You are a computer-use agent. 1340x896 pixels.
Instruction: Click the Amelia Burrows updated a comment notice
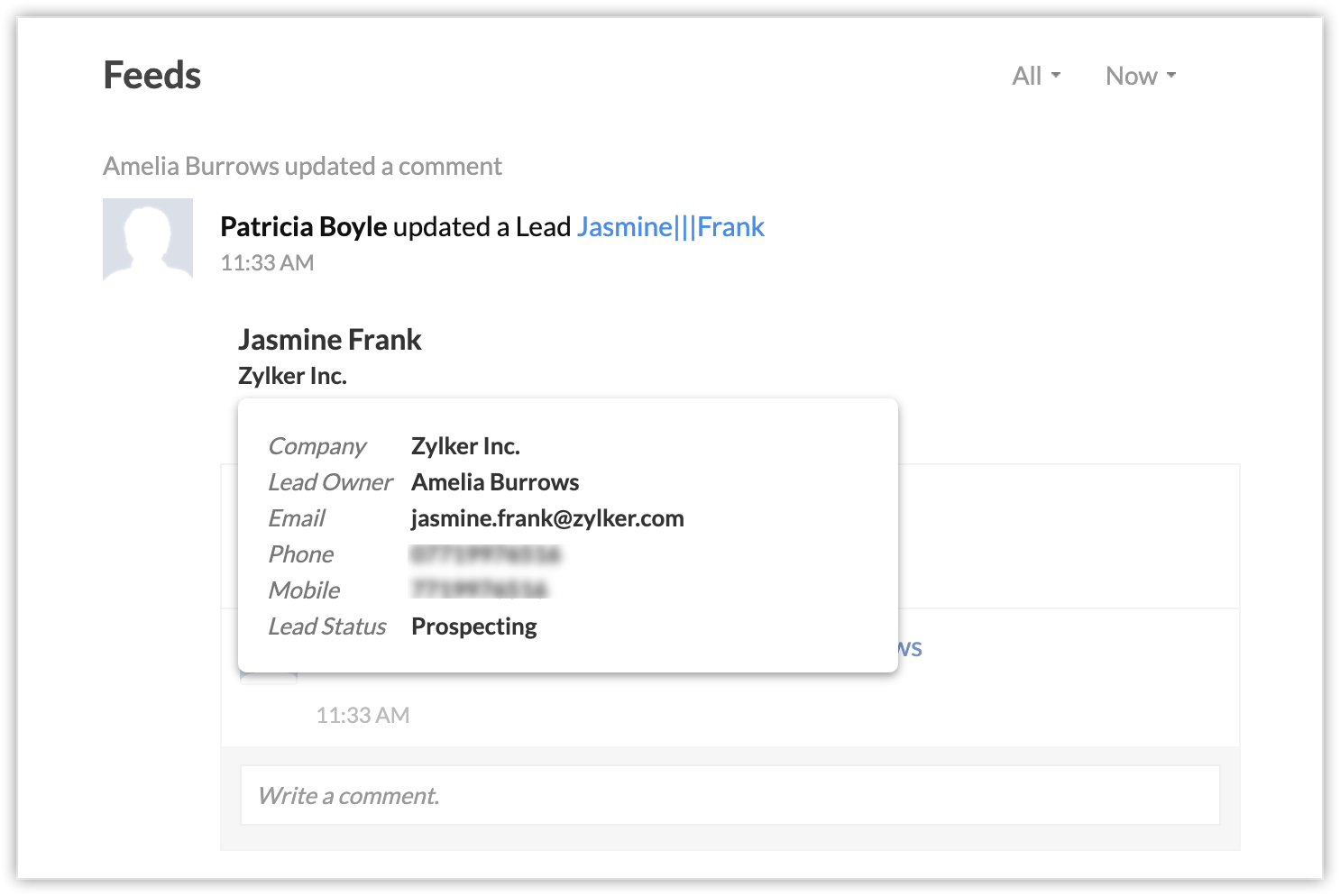click(302, 167)
